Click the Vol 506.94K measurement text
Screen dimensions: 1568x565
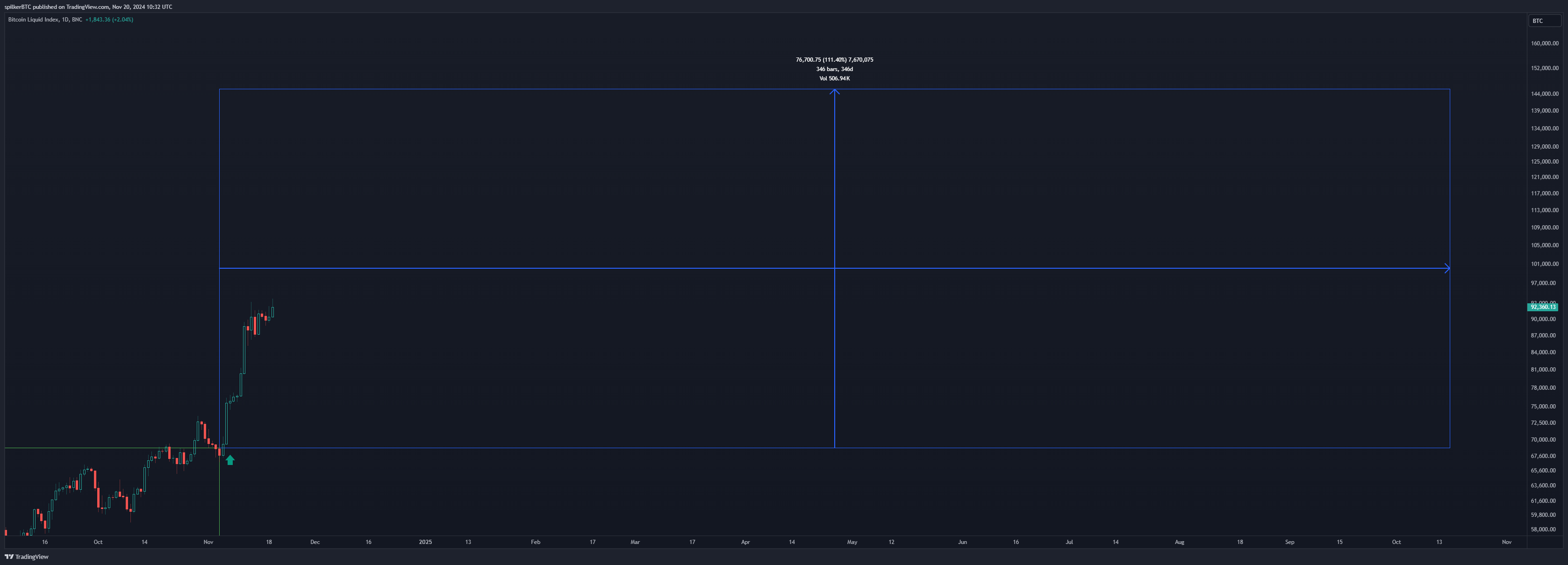[835, 79]
